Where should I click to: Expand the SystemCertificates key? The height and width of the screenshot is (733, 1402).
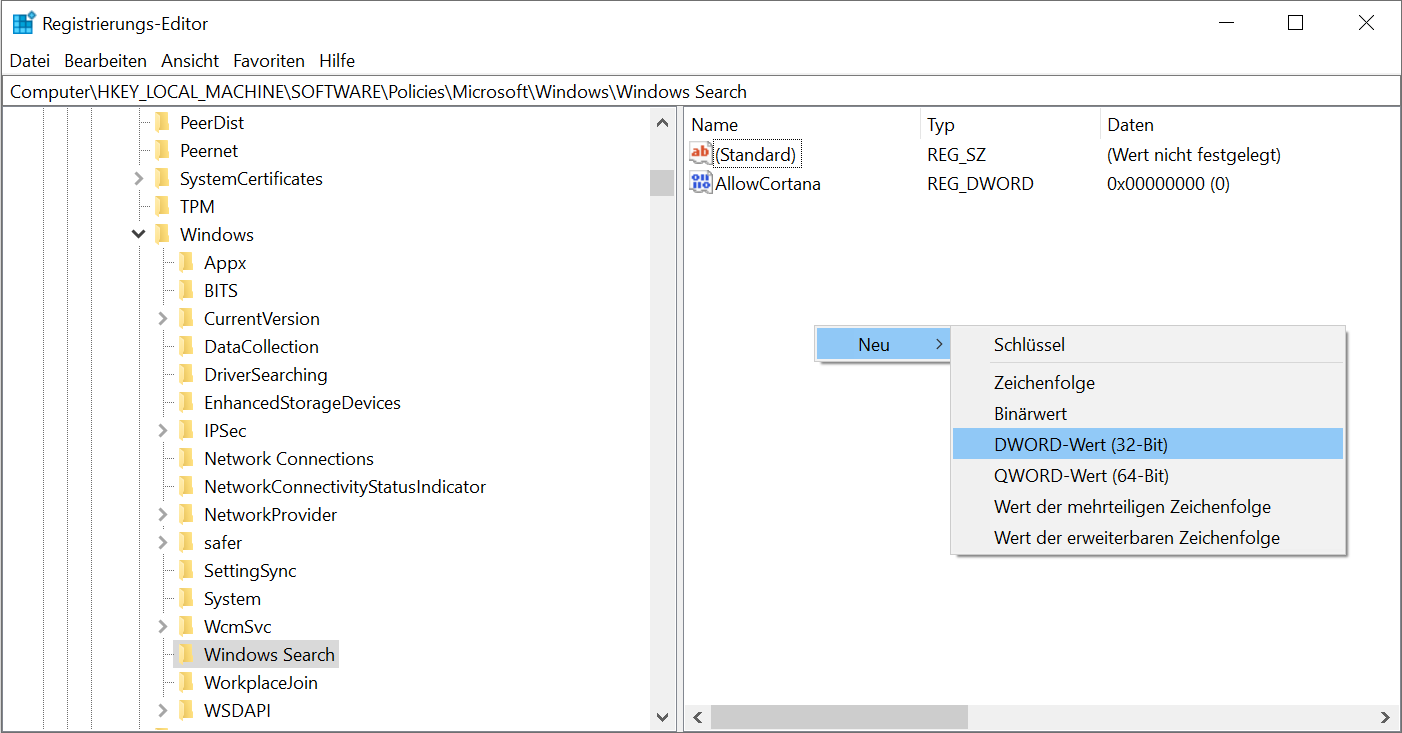pos(139,179)
